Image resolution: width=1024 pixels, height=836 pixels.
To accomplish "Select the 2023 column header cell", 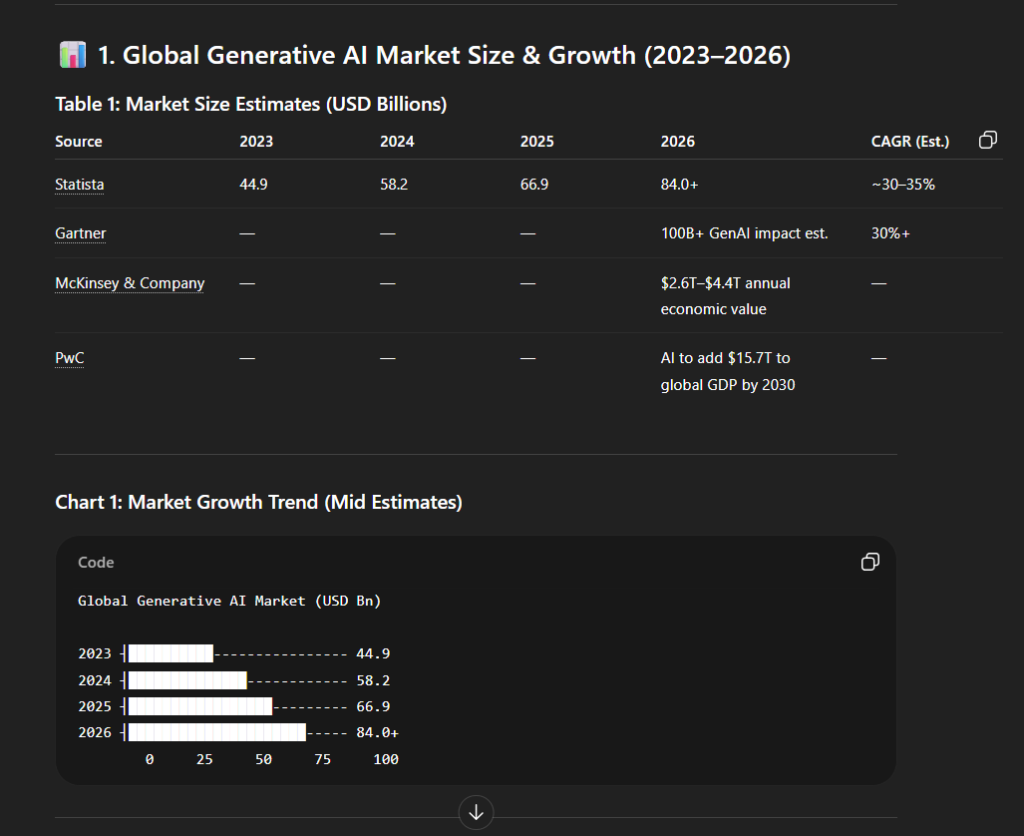I will pos(256,141).
